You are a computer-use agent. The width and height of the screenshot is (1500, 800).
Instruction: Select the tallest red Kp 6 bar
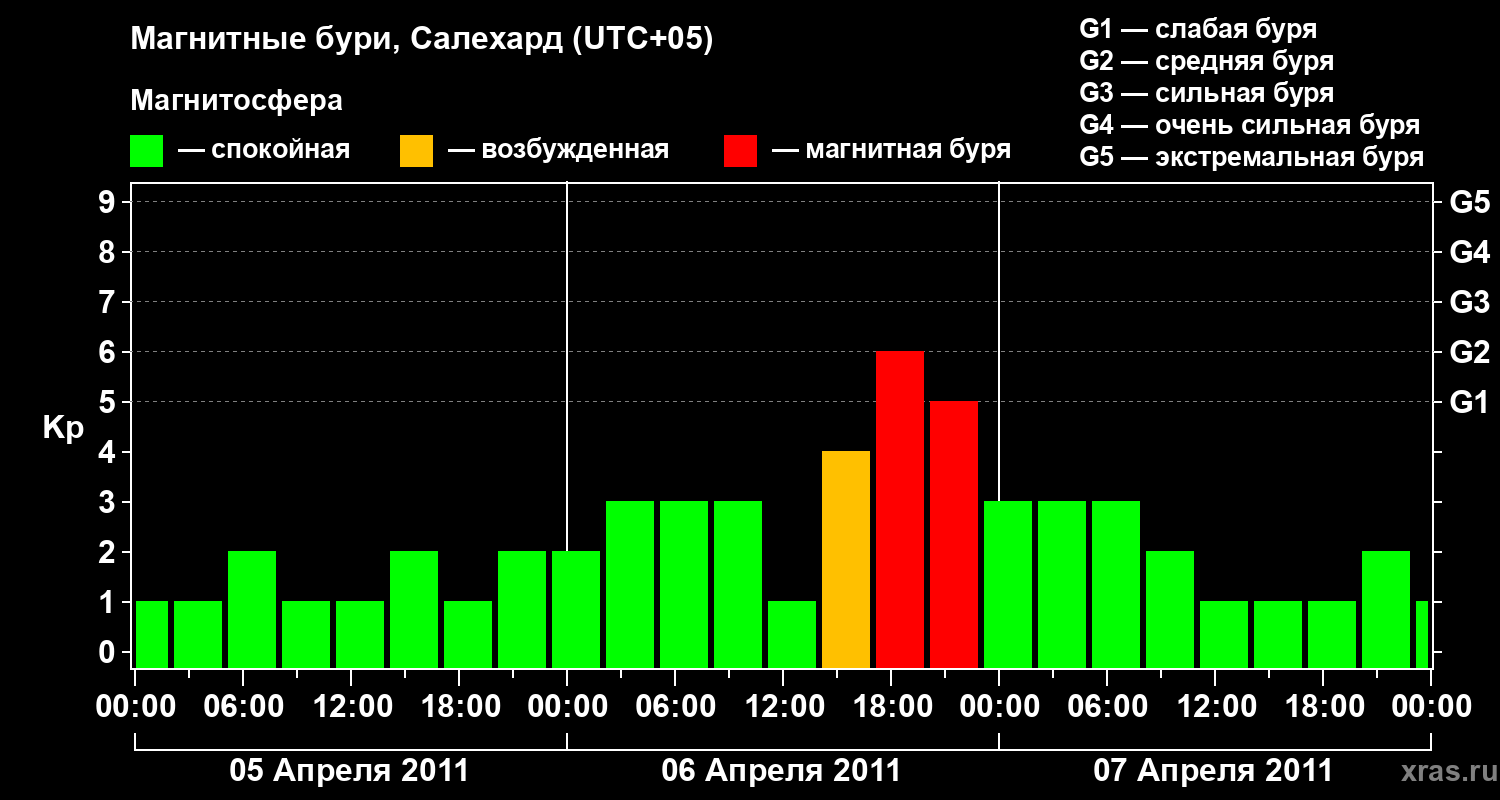900,510
